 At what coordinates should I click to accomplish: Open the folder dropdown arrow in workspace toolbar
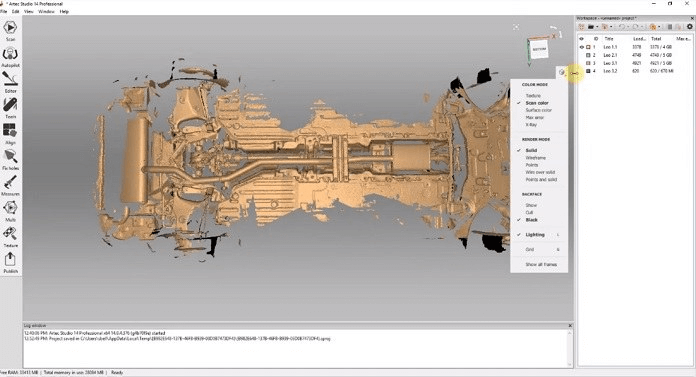pyautogui.click(x=597, y=27)
